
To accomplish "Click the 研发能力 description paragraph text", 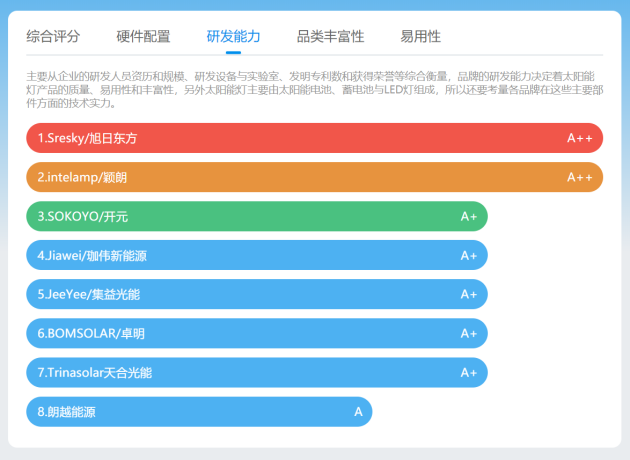I will coord(315,90).
